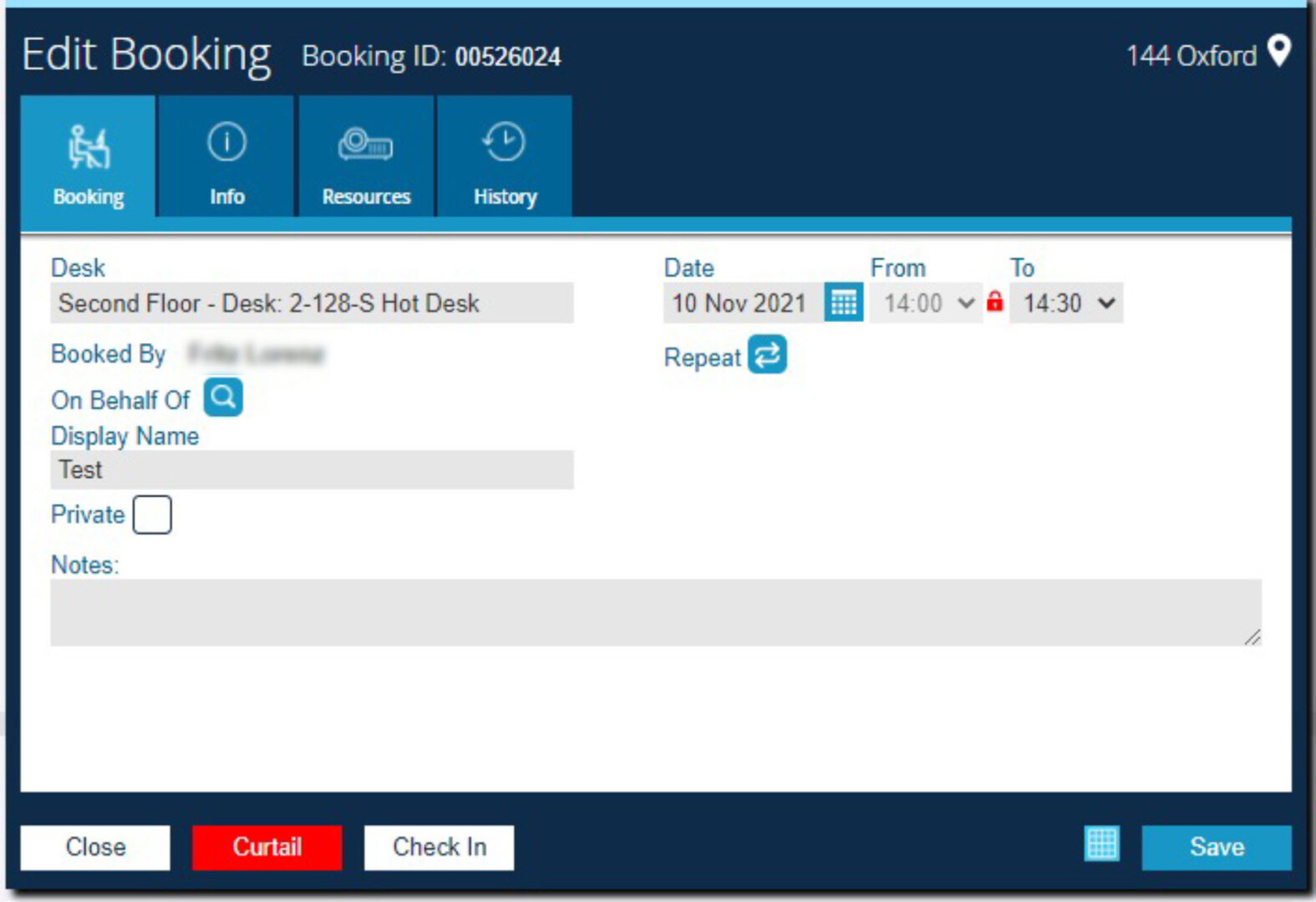The height and width of the screenshot is (902, 1316).
Task: Click the Desk name field
Action: coord(312,303)
